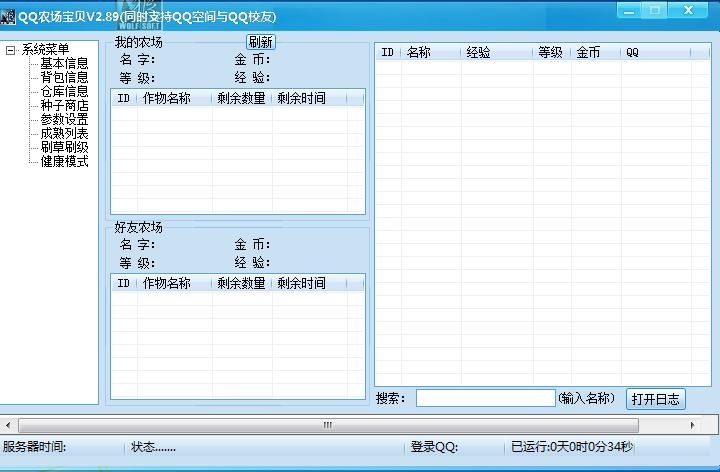The width and height of the screenshot is (720, 472).
Task: Click the 打开日志 button
Action: tap(655, 399)
